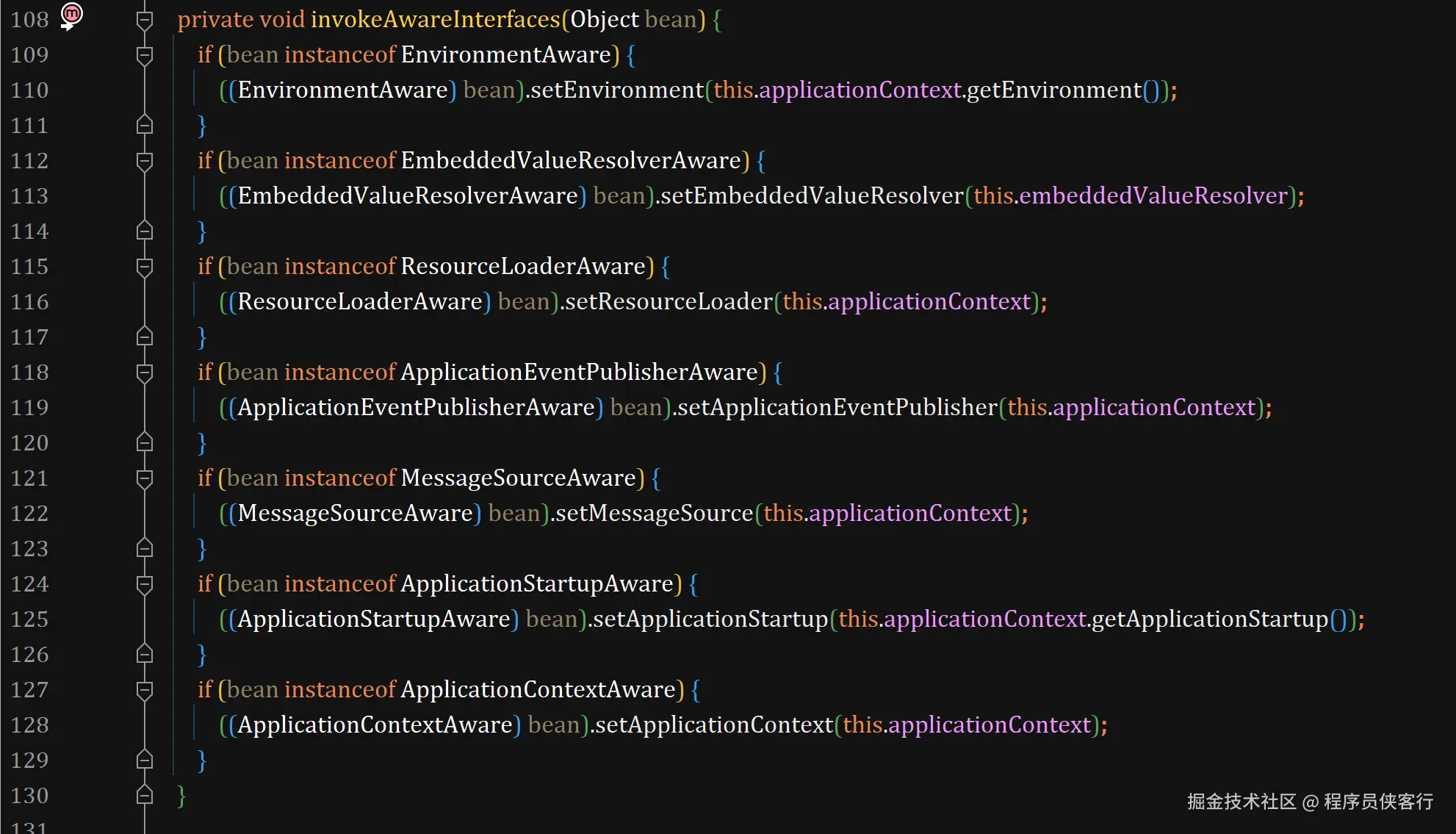The height and width of the screenshot is (834, 1456).
Task: Click the method marker icon at line 108
Action: click(x=71, y=15)
